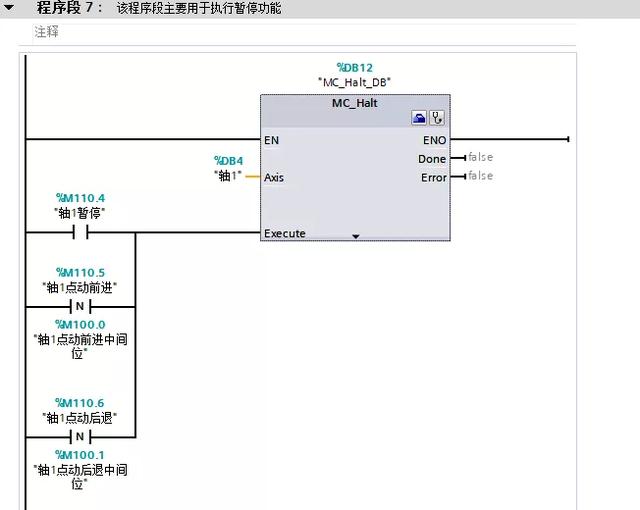The image size is (640, 510).
Task: Open MC_Halt diagnostics stethoscope icon
Action: [x=437, y=118]
